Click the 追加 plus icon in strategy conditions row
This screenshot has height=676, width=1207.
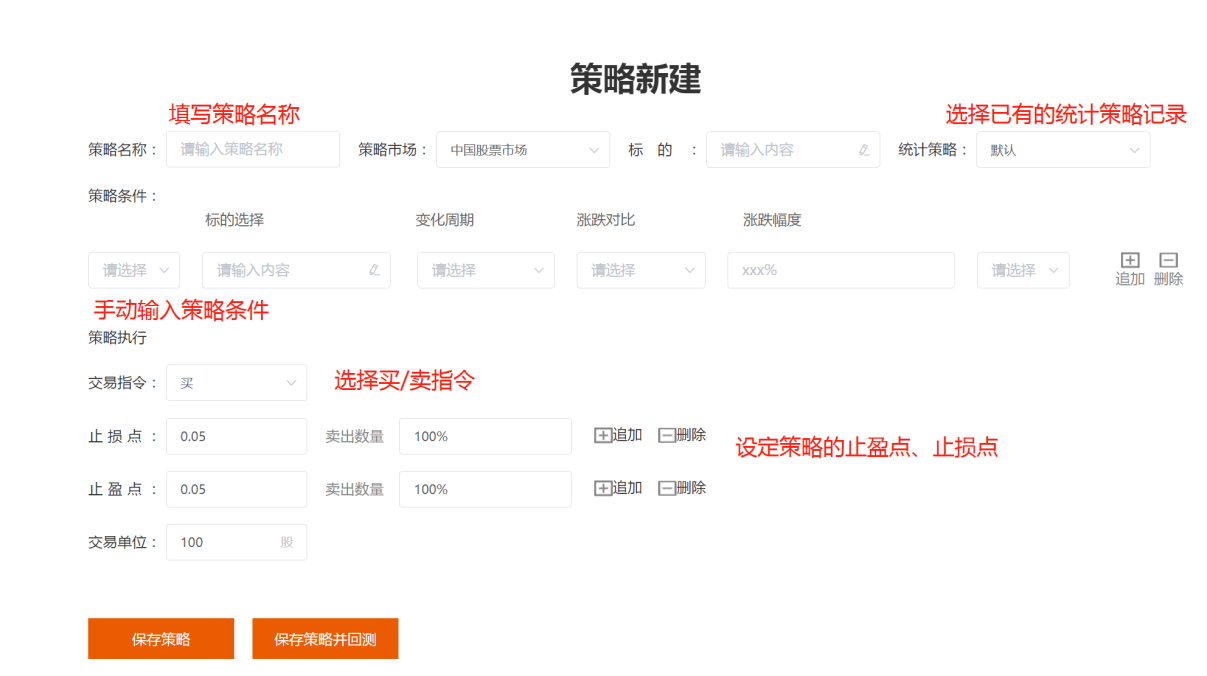(1130, 261)
